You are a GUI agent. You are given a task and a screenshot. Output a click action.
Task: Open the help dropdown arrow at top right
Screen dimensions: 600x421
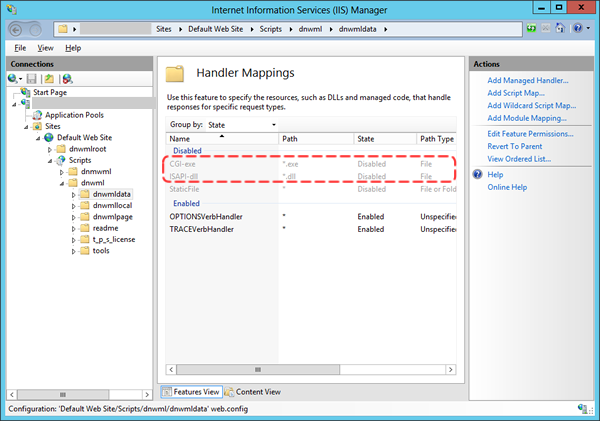pos(588,28)
